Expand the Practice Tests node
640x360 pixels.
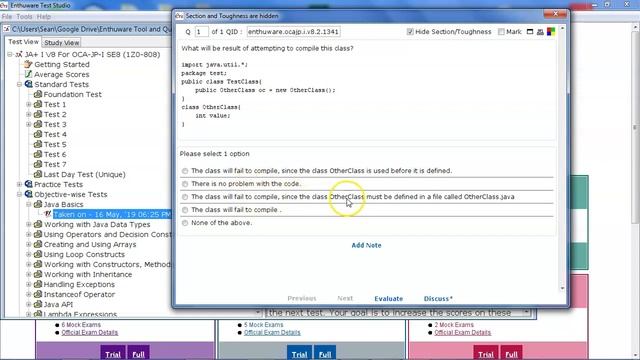(19, 184)
